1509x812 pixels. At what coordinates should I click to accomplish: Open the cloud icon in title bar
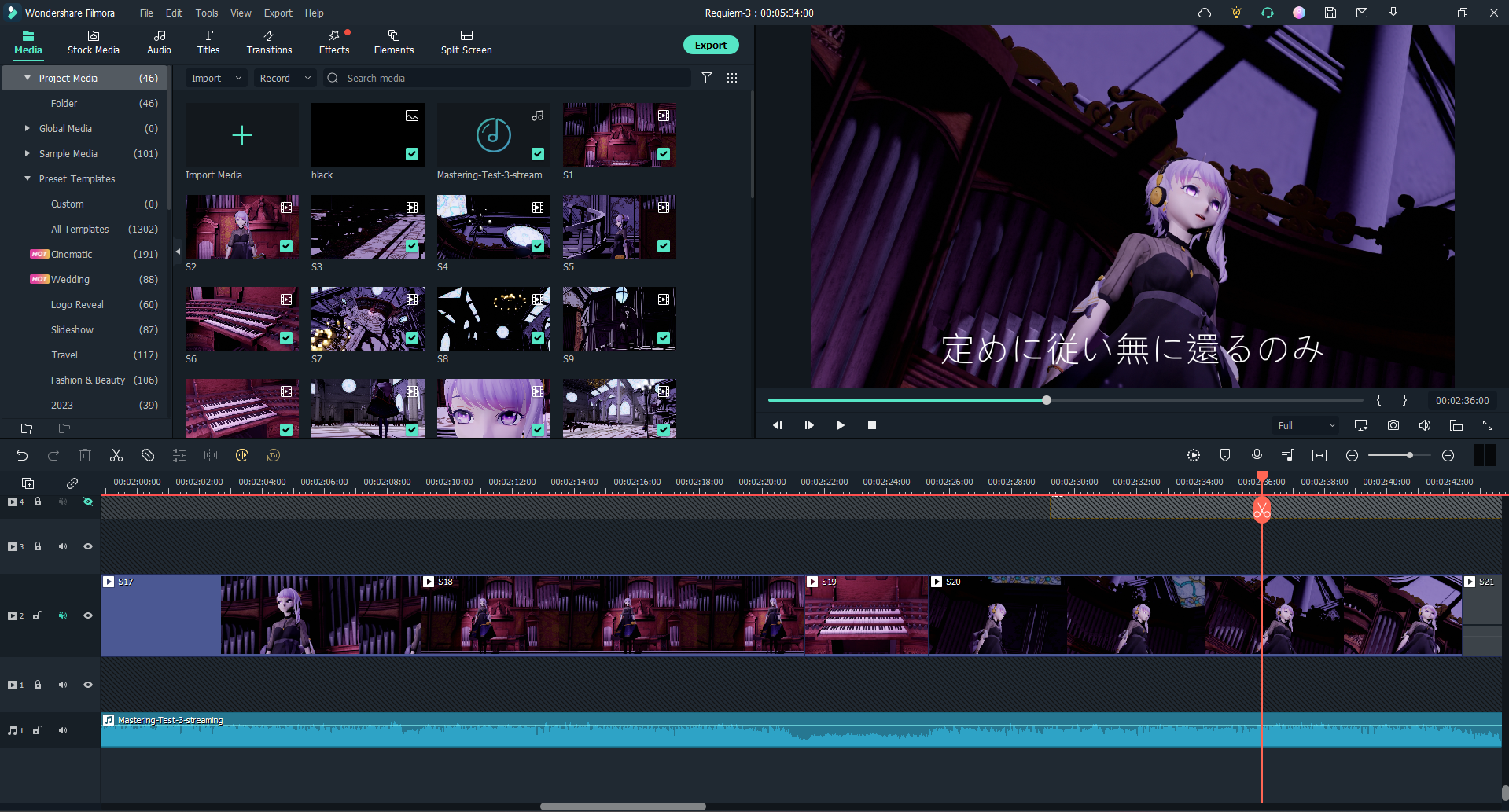(1205, 13)
